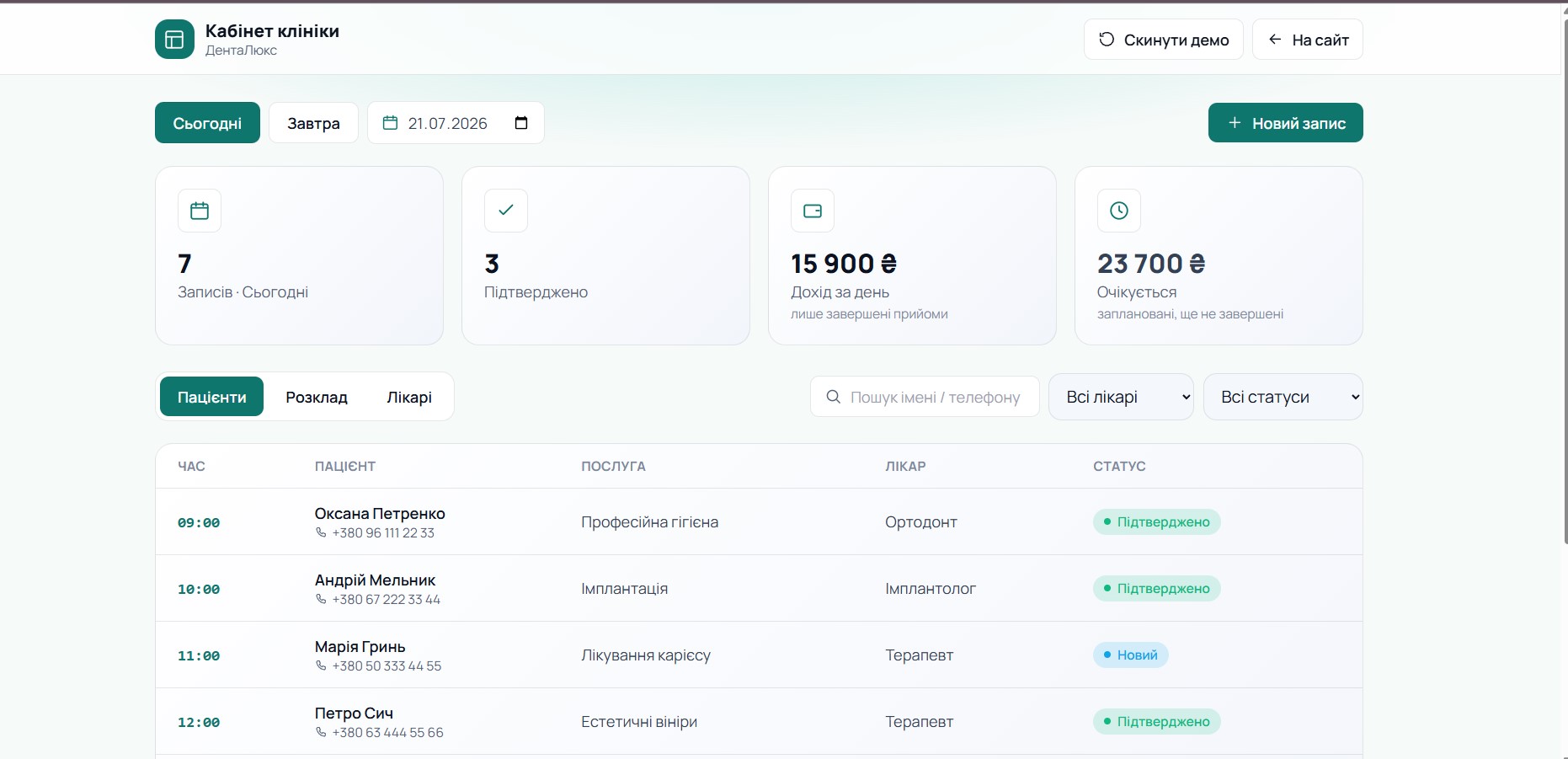
Task: Focus the Пошук імені / телефону field
Action: click(925, 397)
